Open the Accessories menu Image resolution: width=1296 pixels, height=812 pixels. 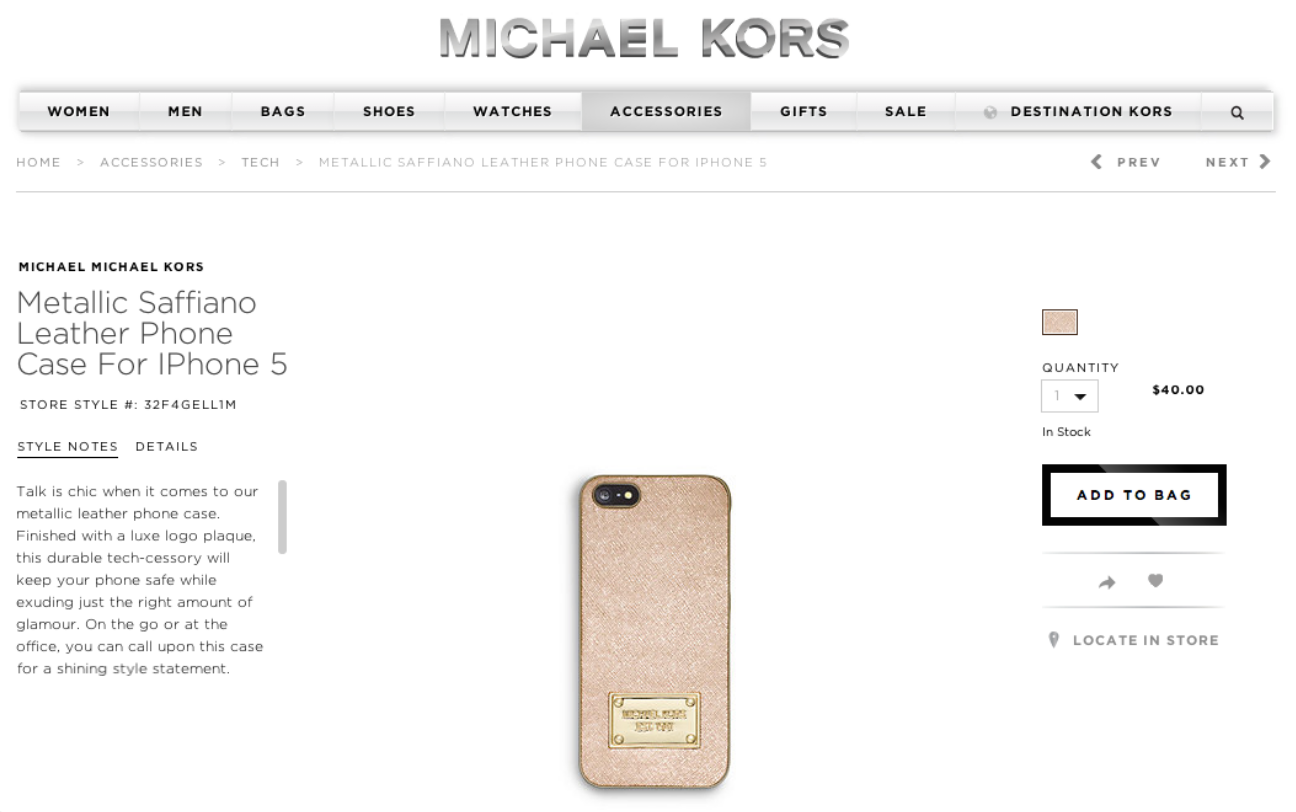(x=666, y=112)
